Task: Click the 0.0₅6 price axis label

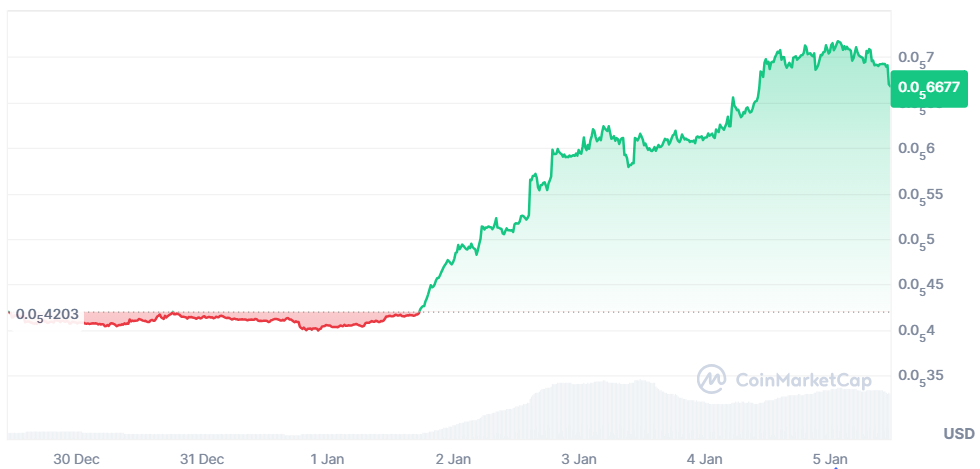Action: pyautogui.click(x=917, y=149)
